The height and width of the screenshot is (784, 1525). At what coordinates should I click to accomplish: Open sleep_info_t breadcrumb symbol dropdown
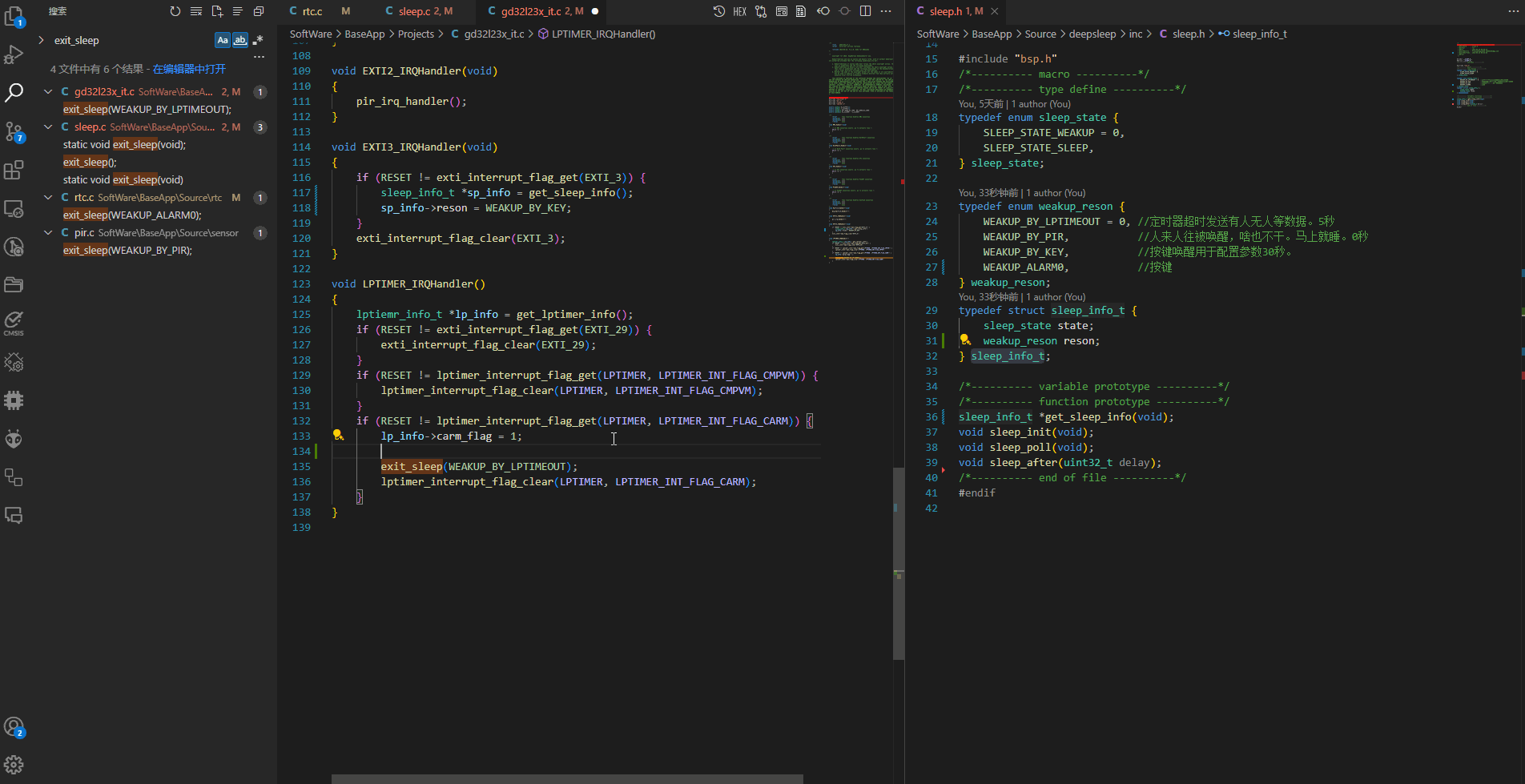tap(1259, 34)
